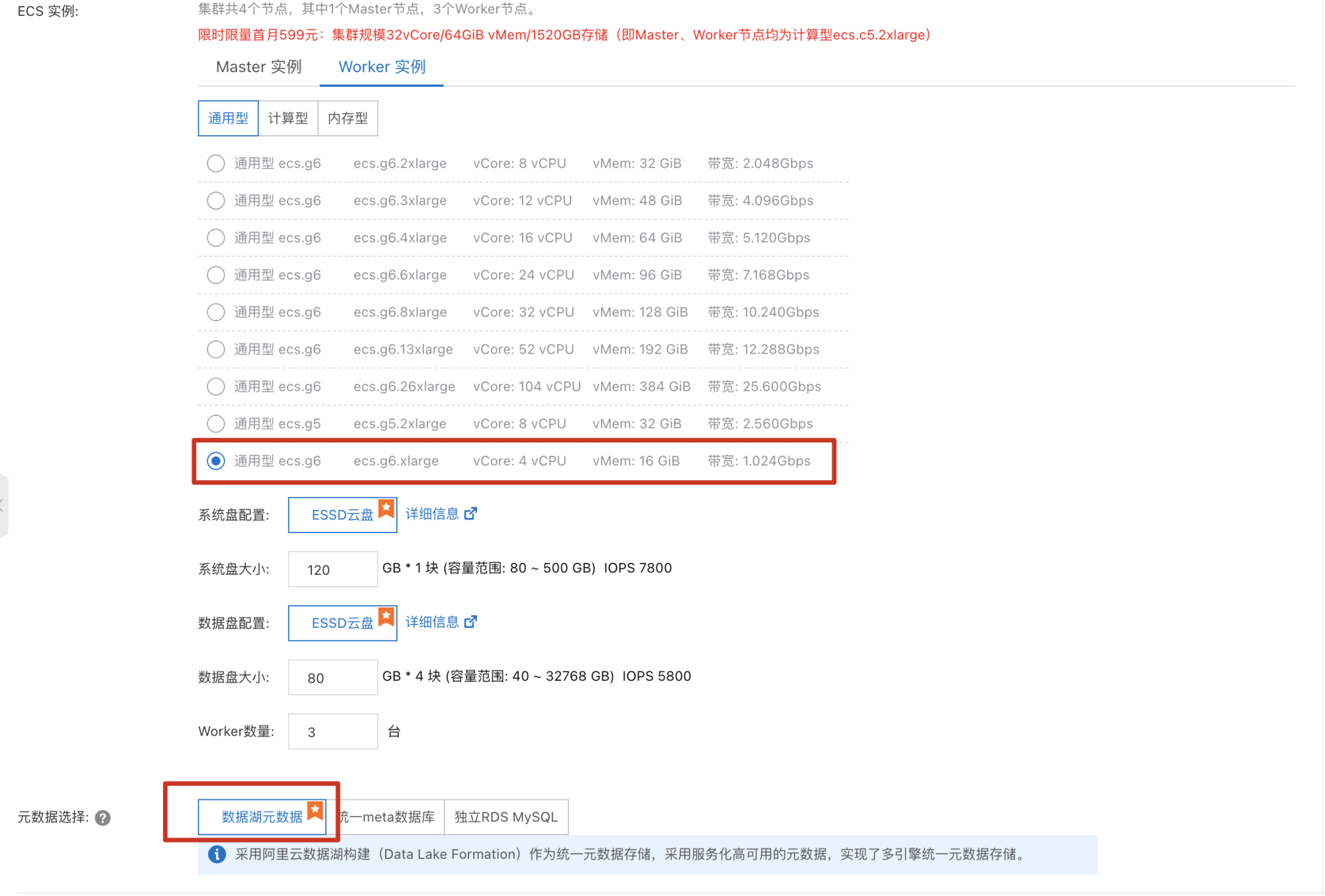This screenshot has height=896, width=1325.
Task: Choose the 内存型 instance category
Action: (347, 119)
